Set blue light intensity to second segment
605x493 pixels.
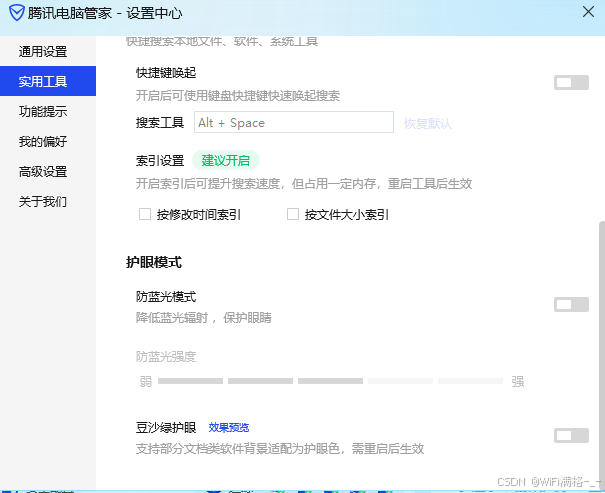tap(260, 381)
